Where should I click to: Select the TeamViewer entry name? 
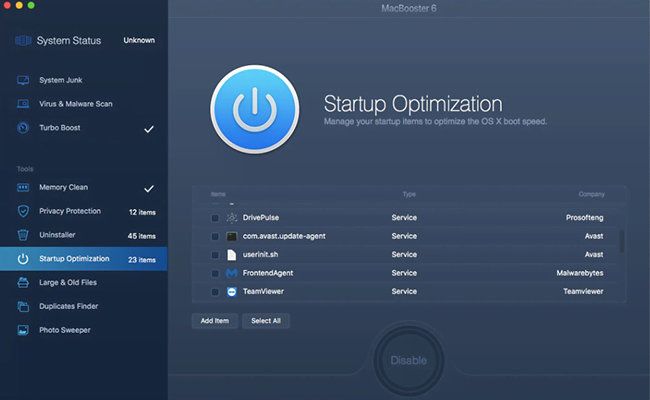point(263,291)
